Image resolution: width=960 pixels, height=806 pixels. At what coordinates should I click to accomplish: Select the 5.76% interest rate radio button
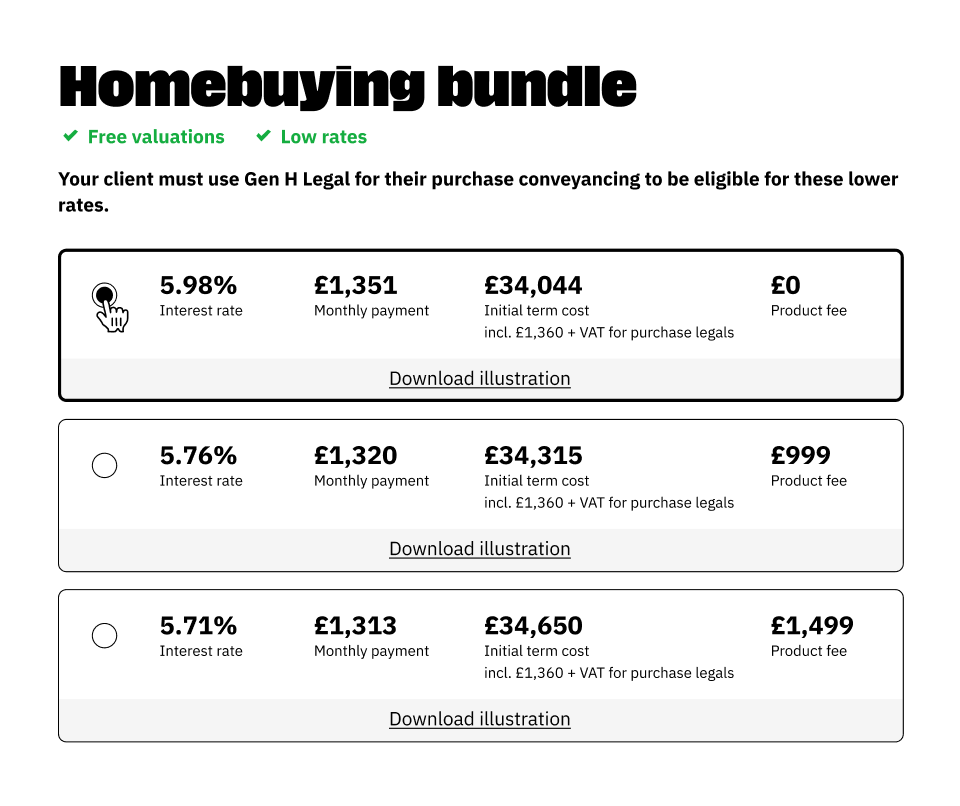point(105,465)
